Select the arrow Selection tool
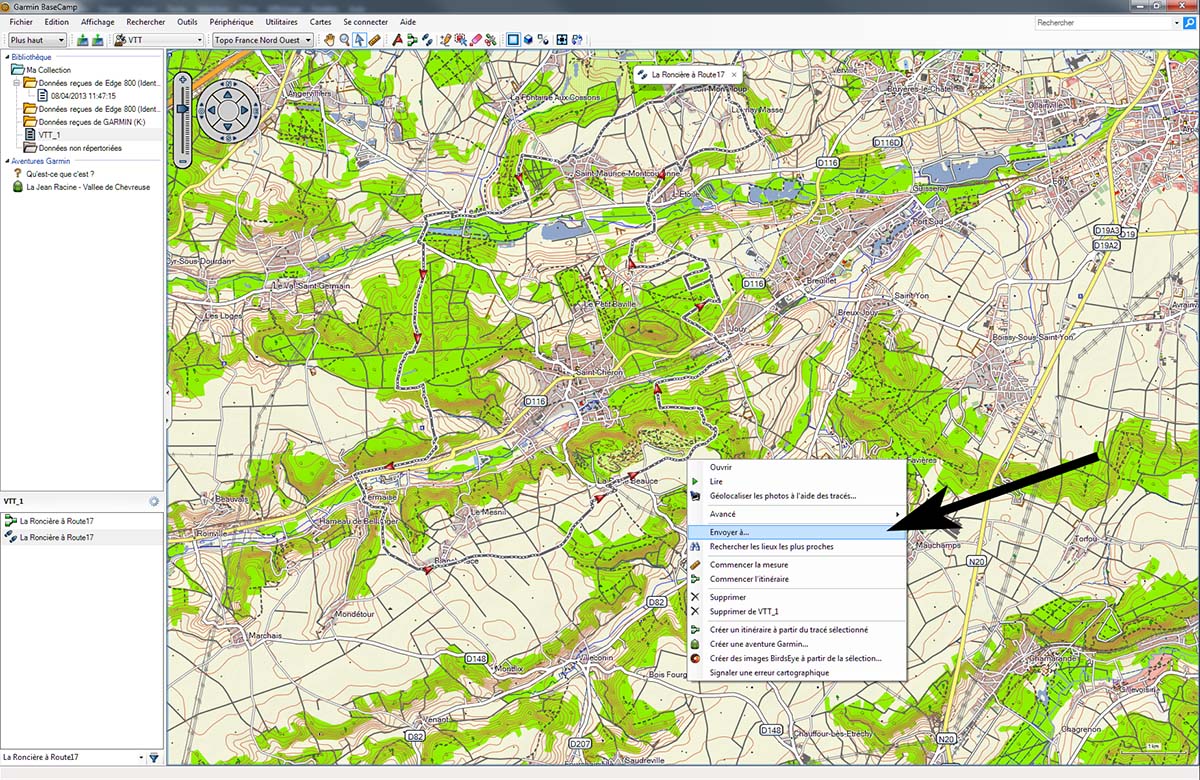The width and height of the screenshot is (1200, 780). [x=359, y=40]
